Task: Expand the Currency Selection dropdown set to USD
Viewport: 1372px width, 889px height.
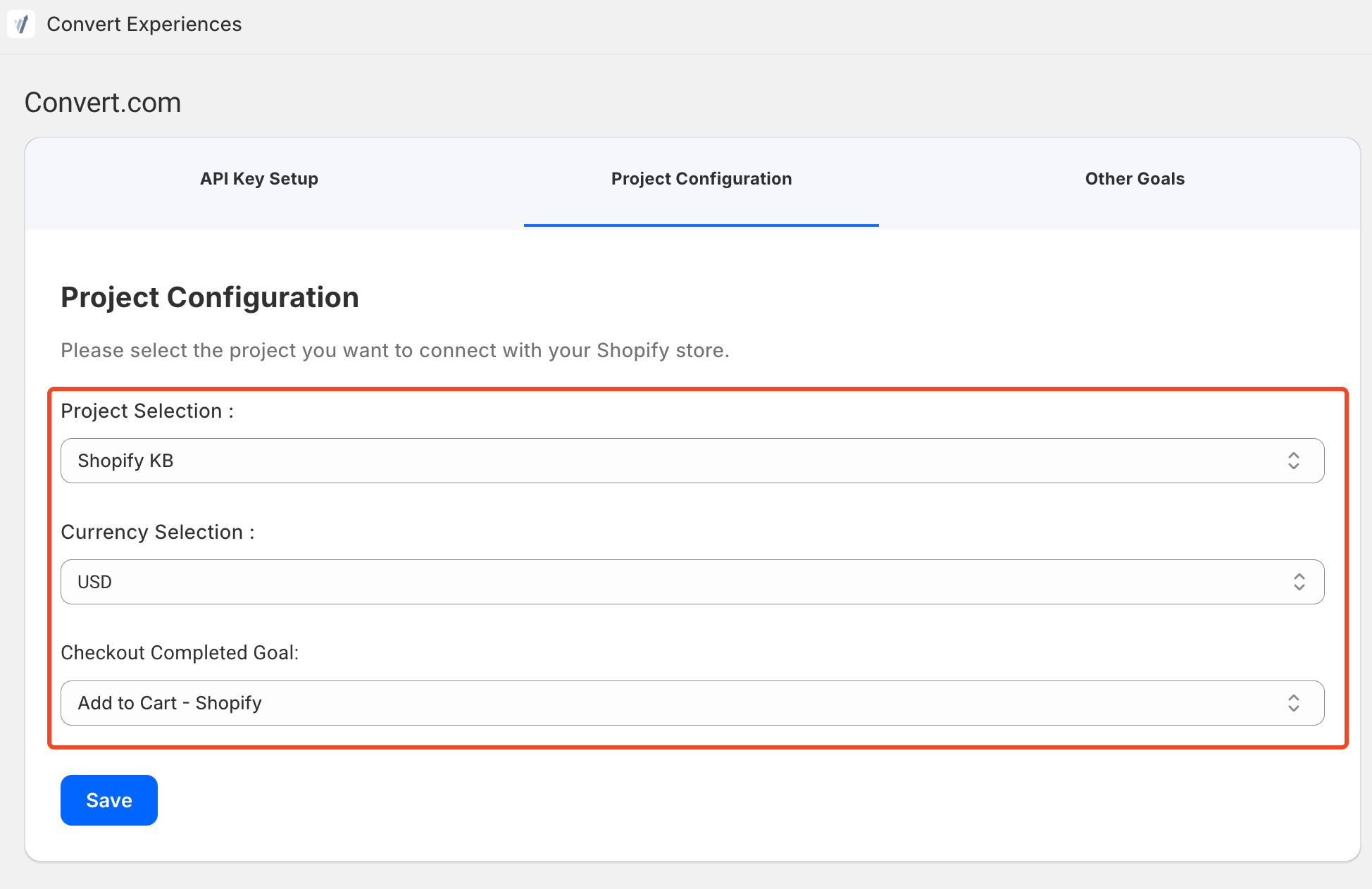Action: coord(692,582)
